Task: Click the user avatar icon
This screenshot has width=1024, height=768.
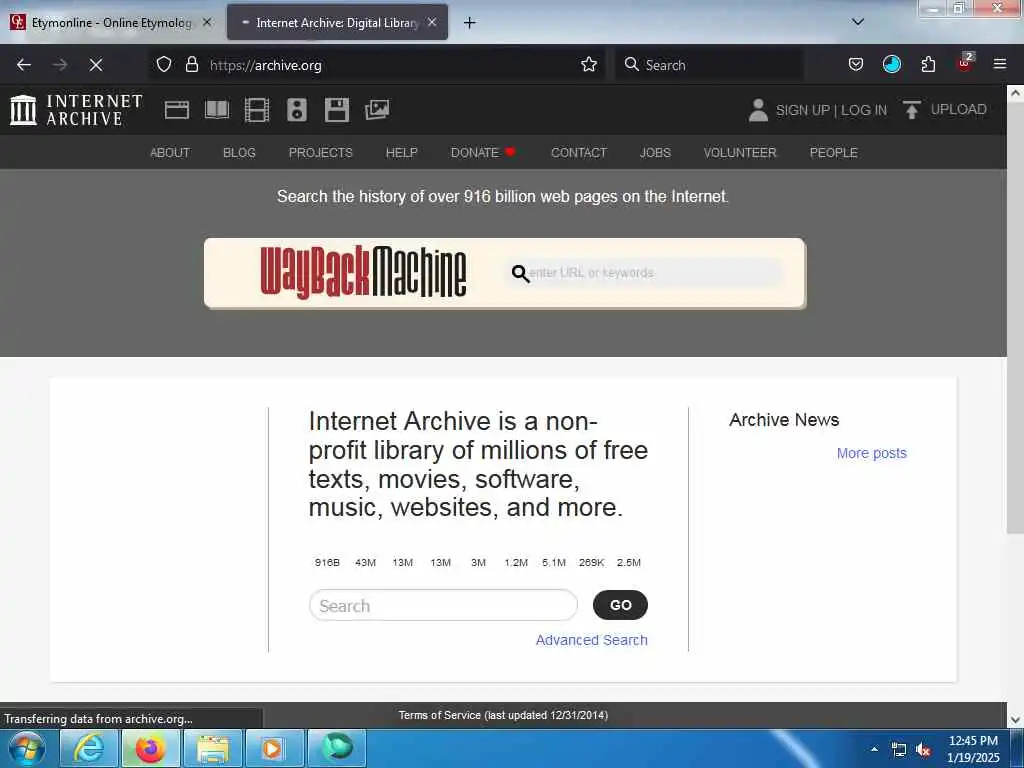Action: [758, 110]
